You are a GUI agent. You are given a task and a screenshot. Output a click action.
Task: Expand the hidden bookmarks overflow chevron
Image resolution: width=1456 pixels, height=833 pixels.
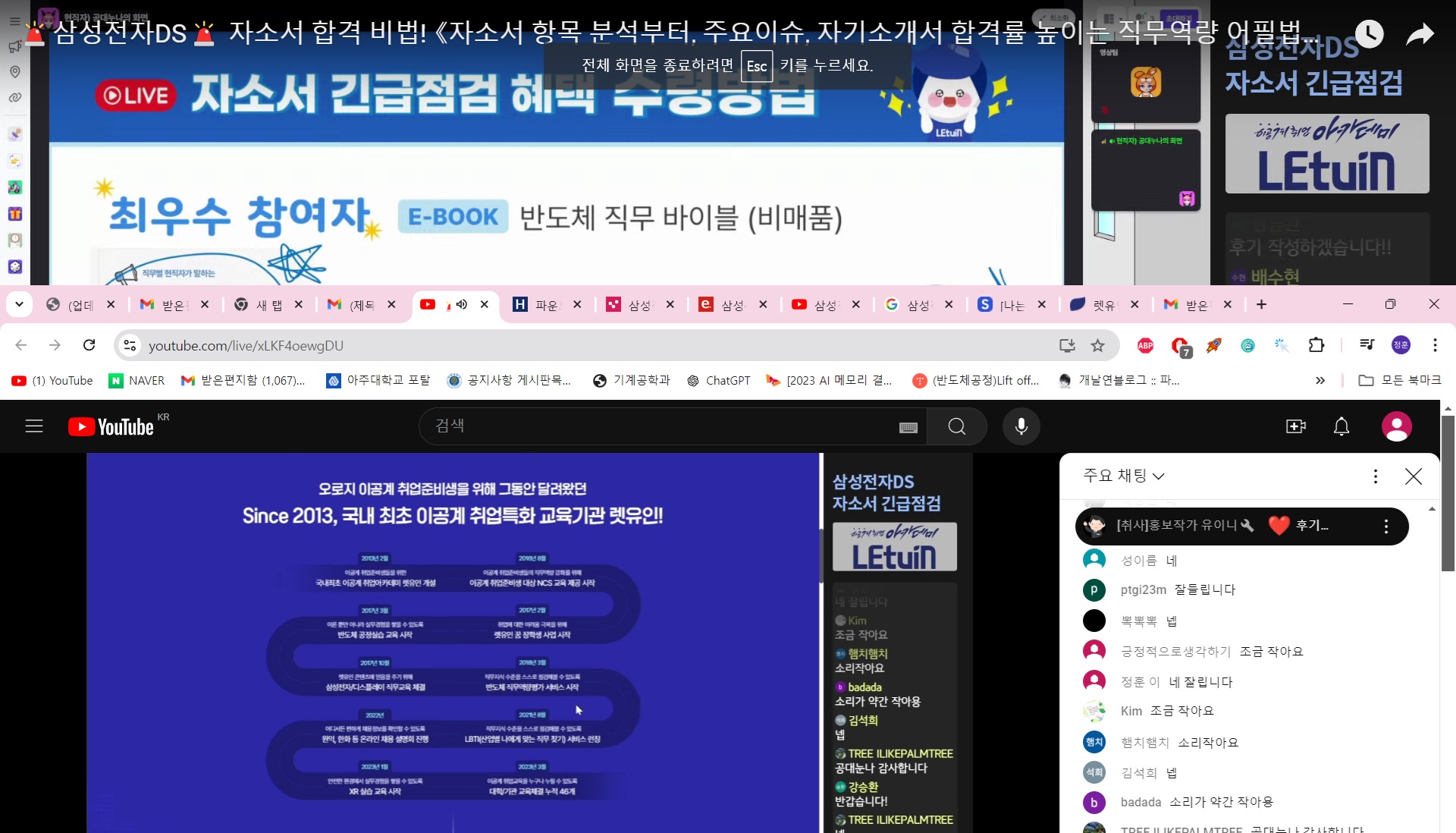(x=1319, y=381)
